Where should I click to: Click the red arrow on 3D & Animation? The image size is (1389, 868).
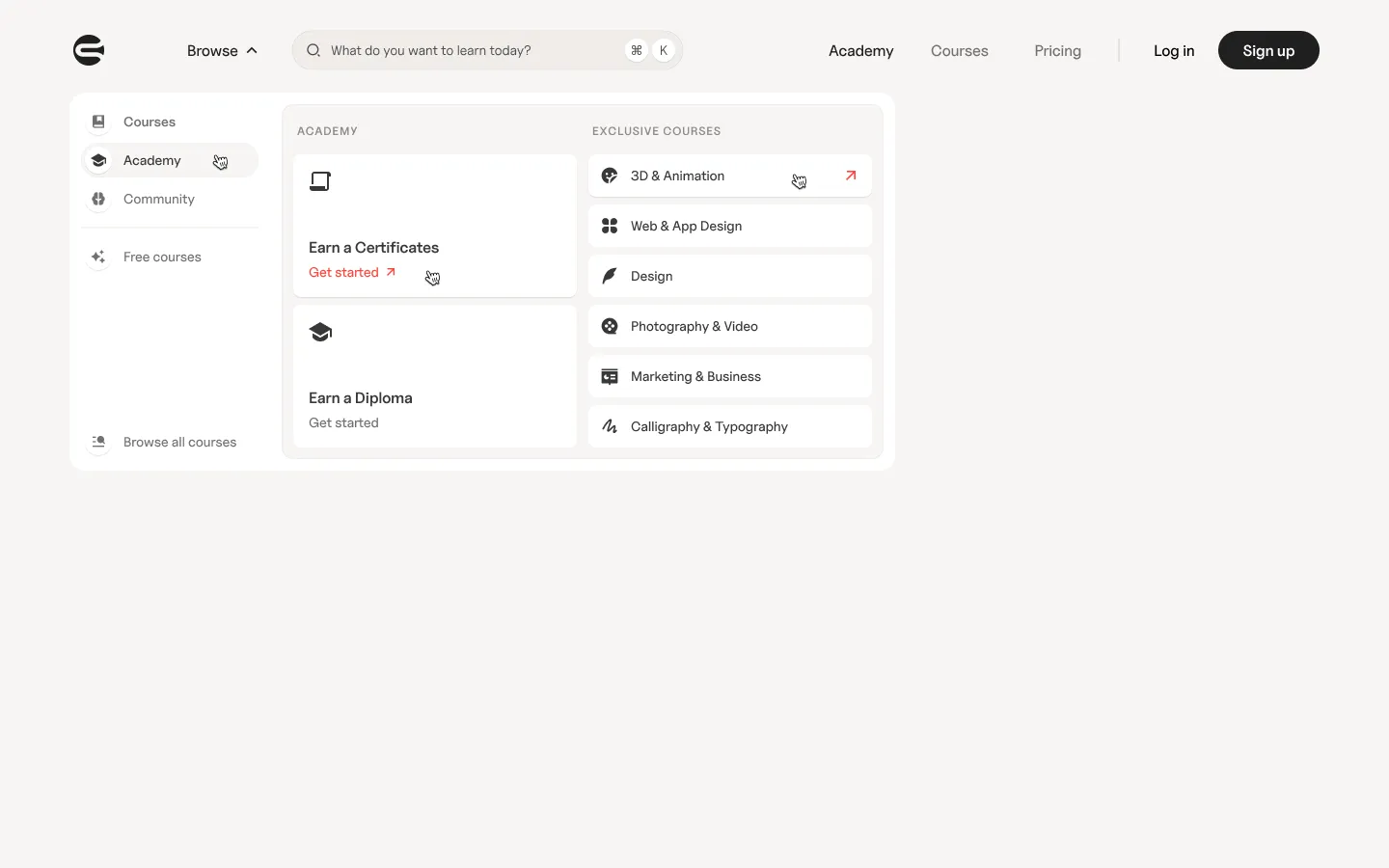pos(851,176)
